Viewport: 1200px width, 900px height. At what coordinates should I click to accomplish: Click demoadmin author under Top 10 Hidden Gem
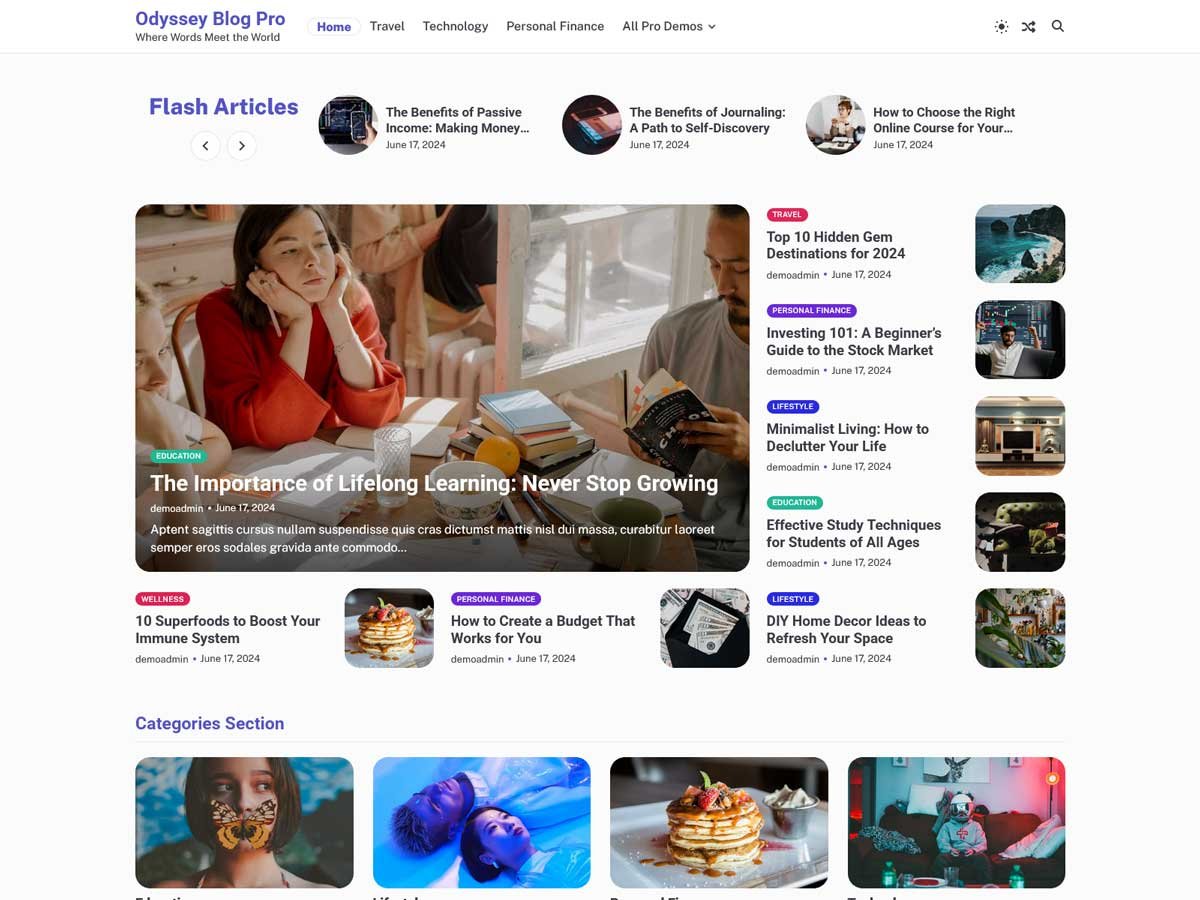pos(793,275)
